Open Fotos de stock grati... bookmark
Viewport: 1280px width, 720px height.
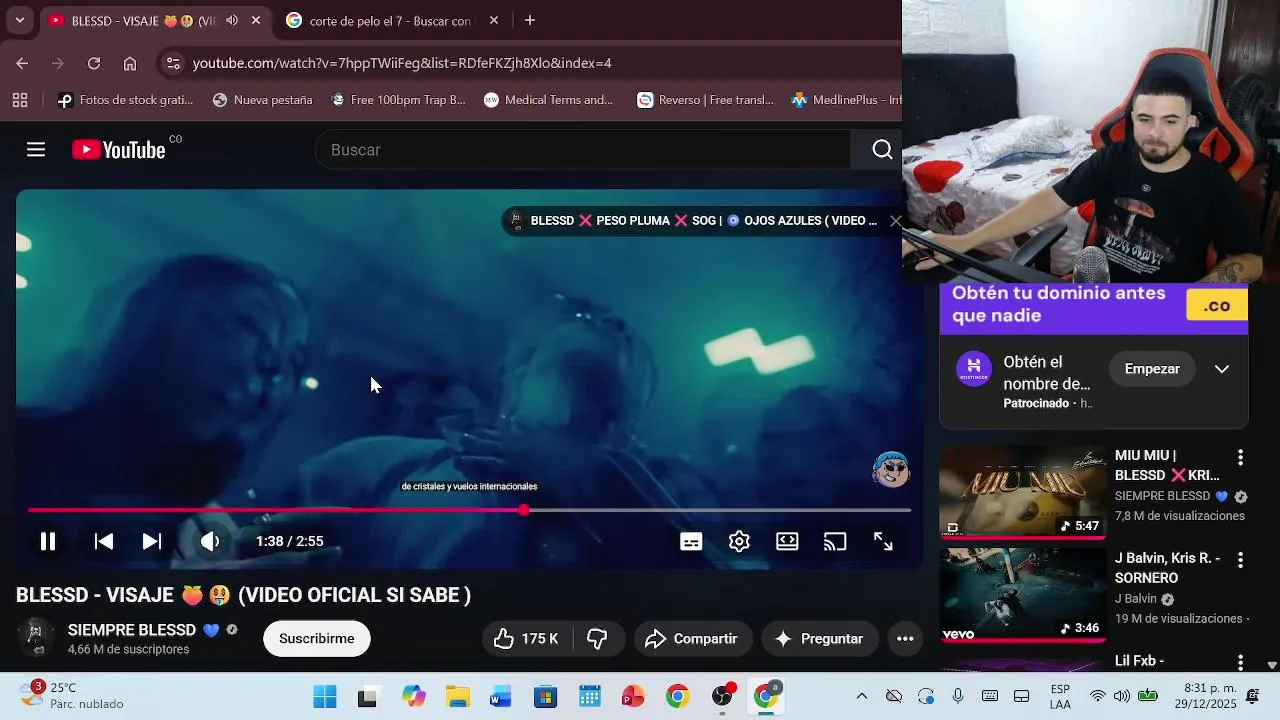pyautogui.click(x=125, y=100)
